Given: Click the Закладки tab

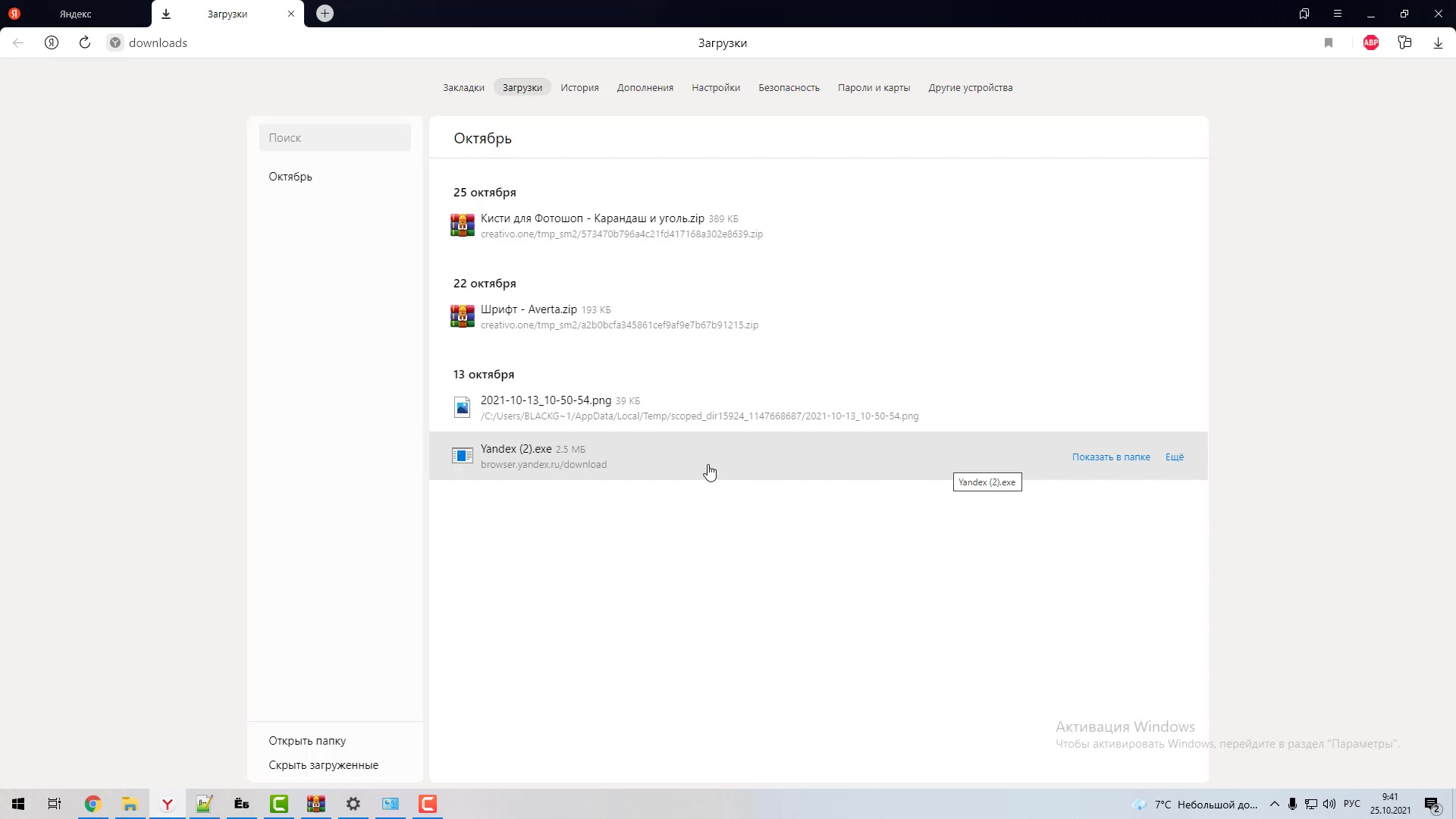Looking at the screenshot, I should [x=464, y=88].
